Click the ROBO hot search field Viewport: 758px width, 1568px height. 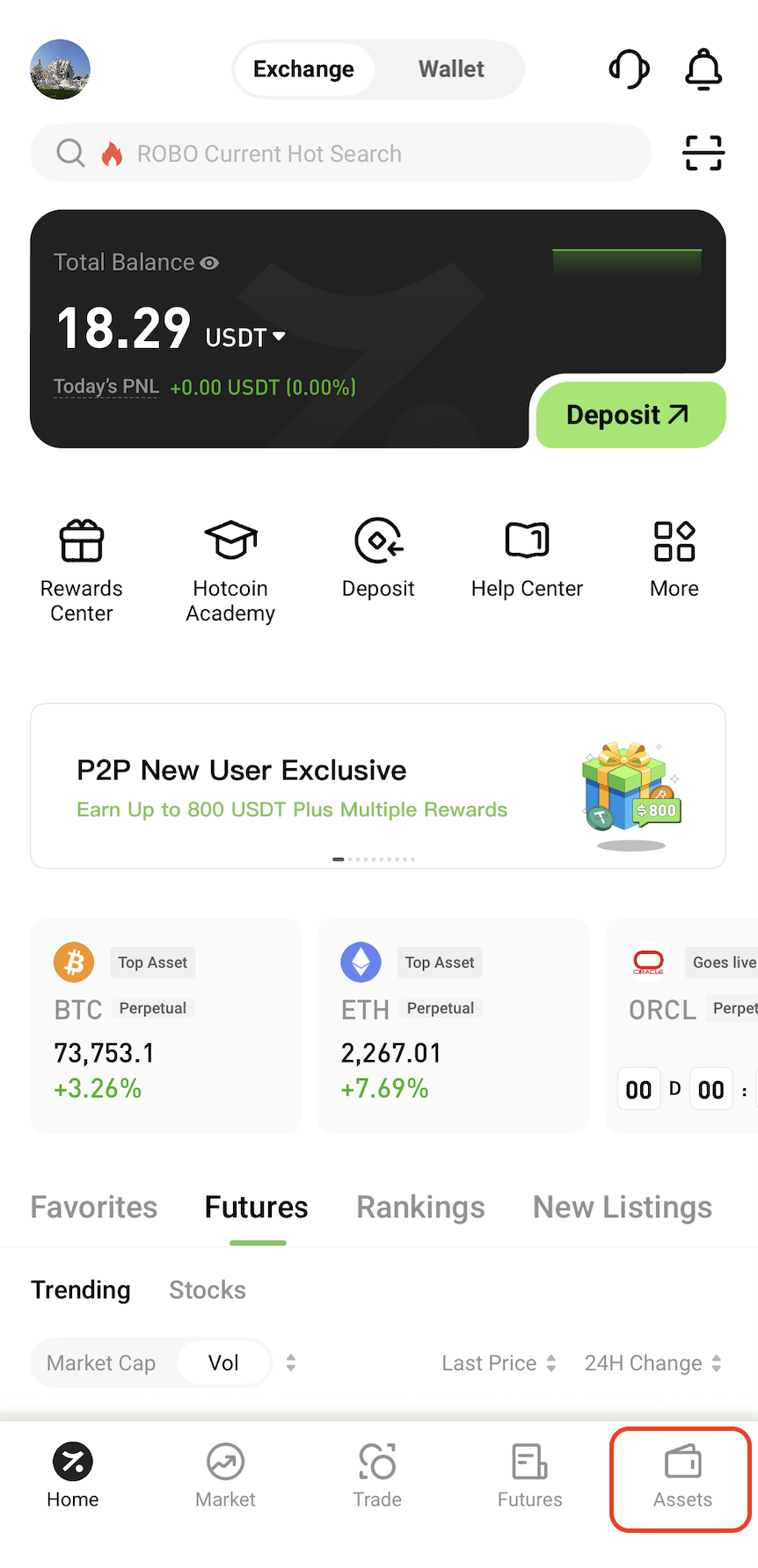340,154
